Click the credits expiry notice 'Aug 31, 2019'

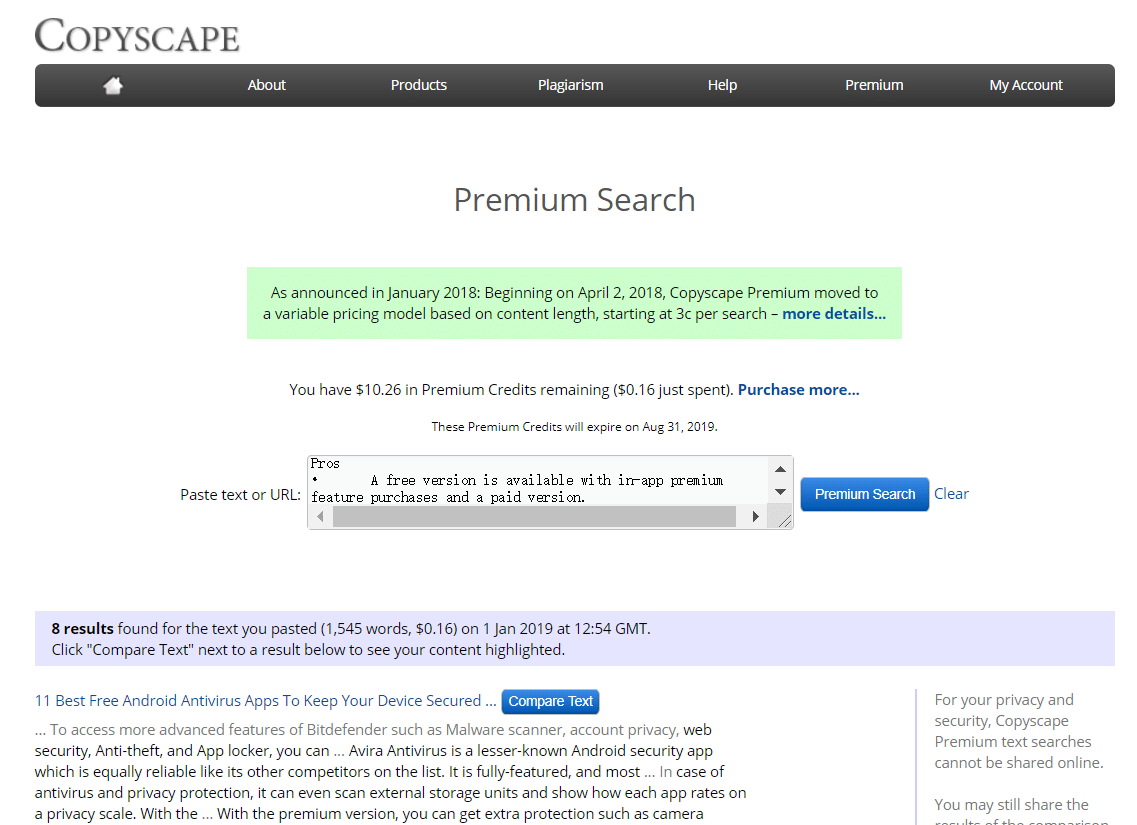(679, 427)
